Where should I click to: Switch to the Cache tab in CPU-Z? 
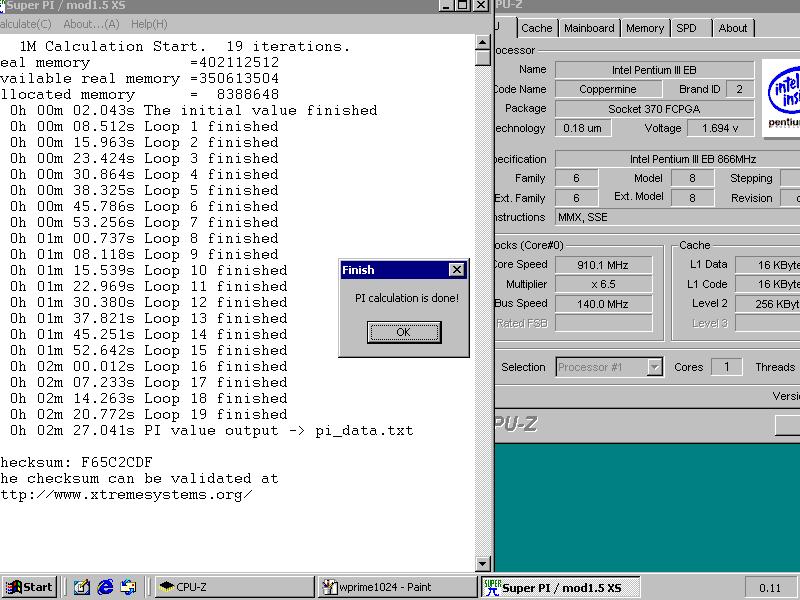click(x=537, y=28)
